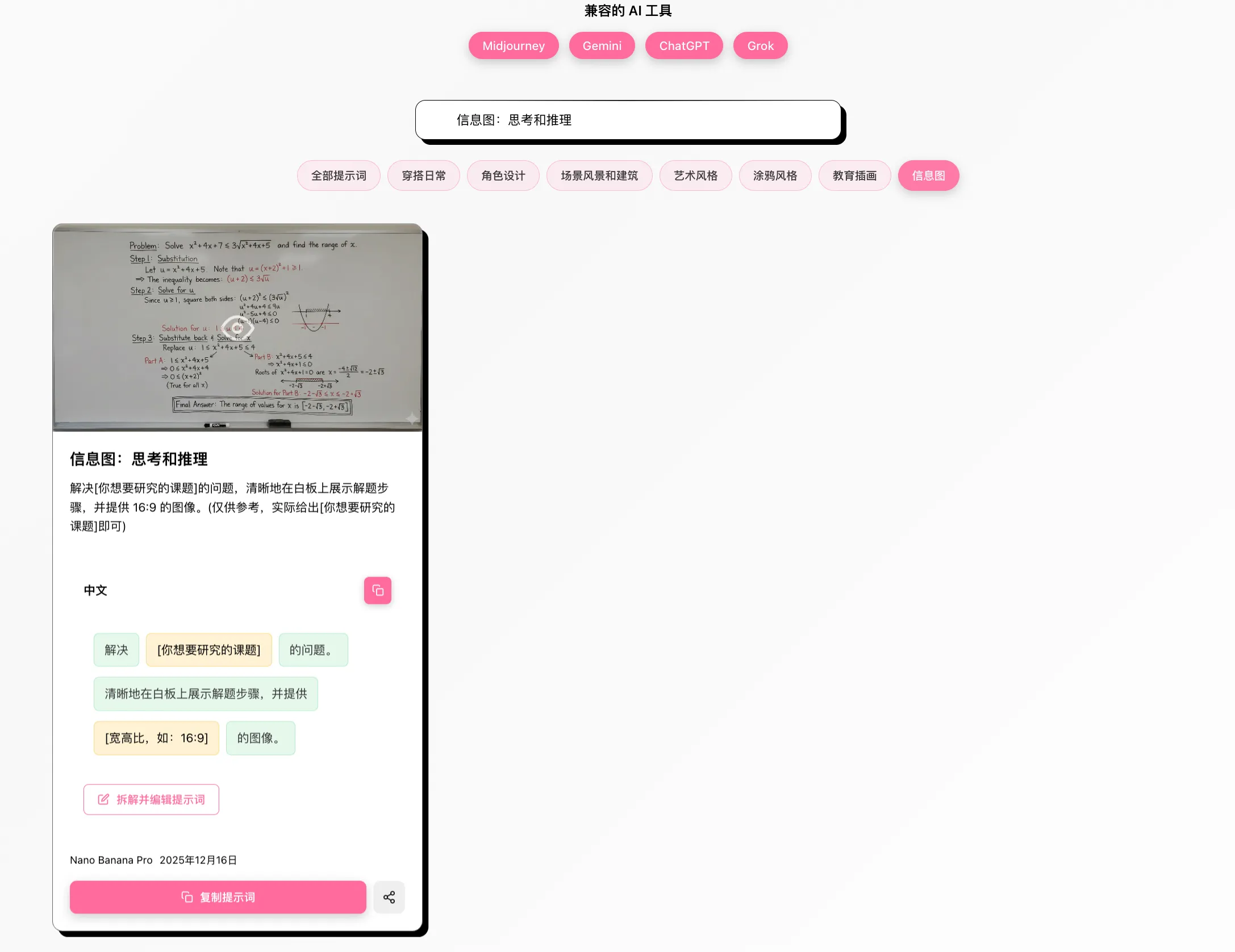1235x952 pixels.
Task: Open the 艺术风格 filter
Action: [695, 176]
